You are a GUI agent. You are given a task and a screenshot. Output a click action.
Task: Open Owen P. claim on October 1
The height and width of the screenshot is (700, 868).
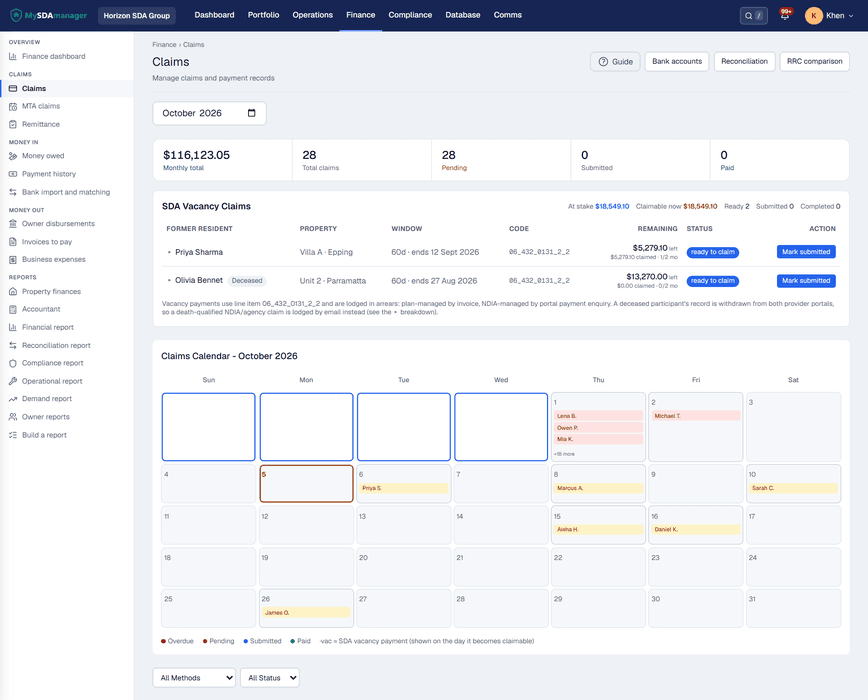(x=598, y=428)
